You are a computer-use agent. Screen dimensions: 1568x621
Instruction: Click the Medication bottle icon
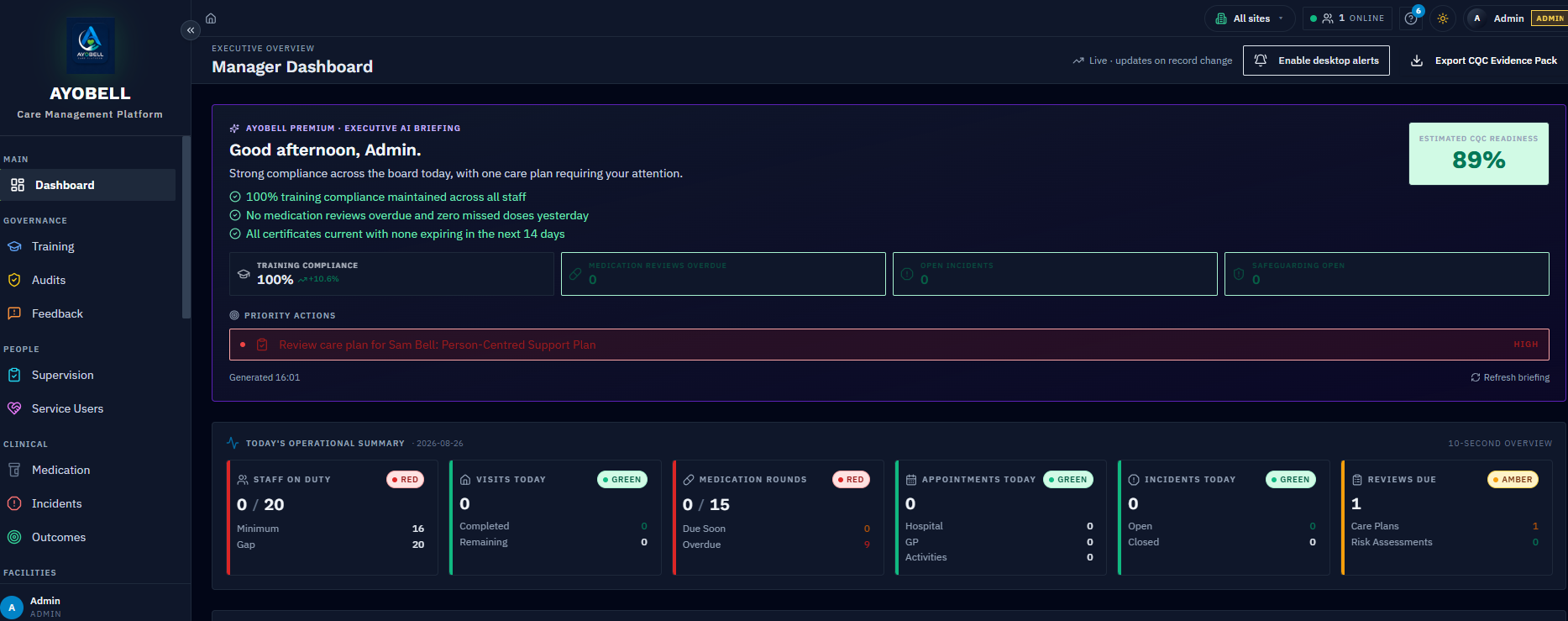pyautogui.click(x=14, y=470)
